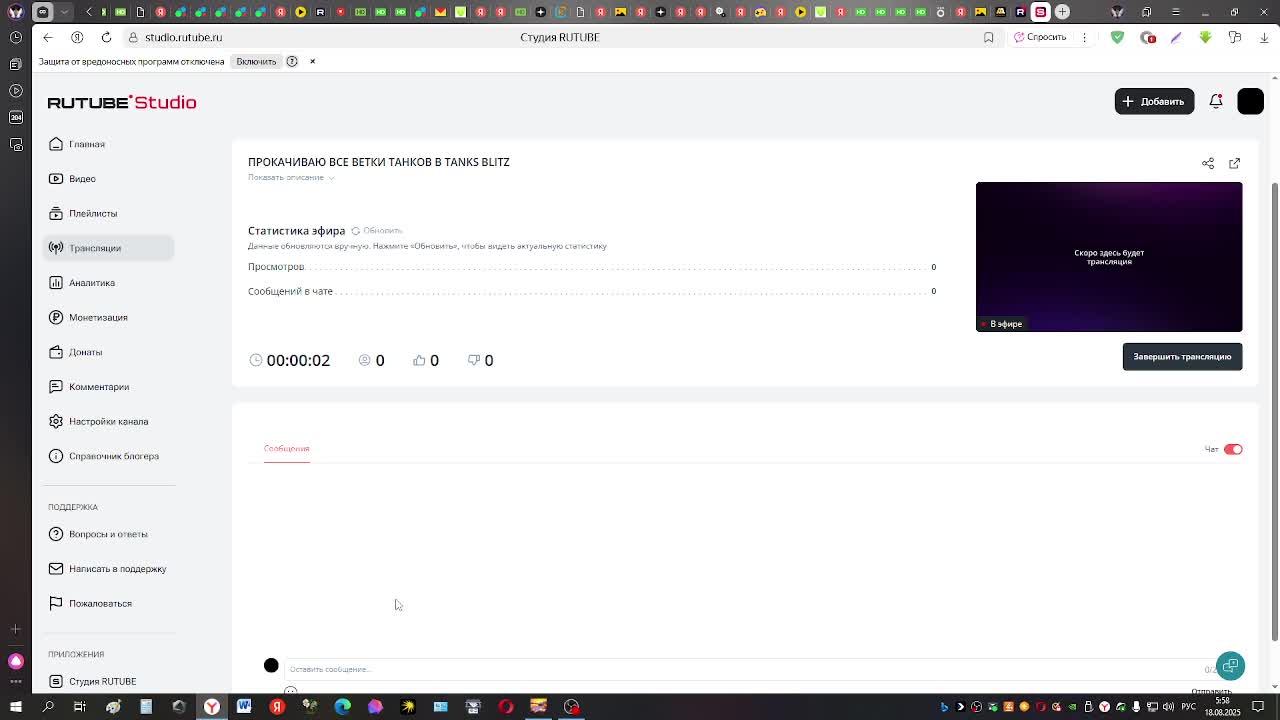Click the share stream icon
The width and height of the screenshot is (1280, 720).
tap(1208, 163)
